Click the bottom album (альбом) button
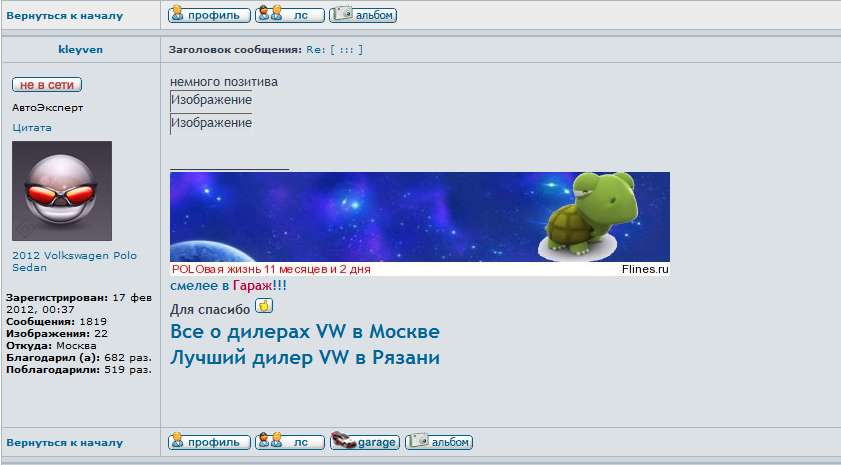The width and height of the screenshot is (841, 465). click(439, 442)
